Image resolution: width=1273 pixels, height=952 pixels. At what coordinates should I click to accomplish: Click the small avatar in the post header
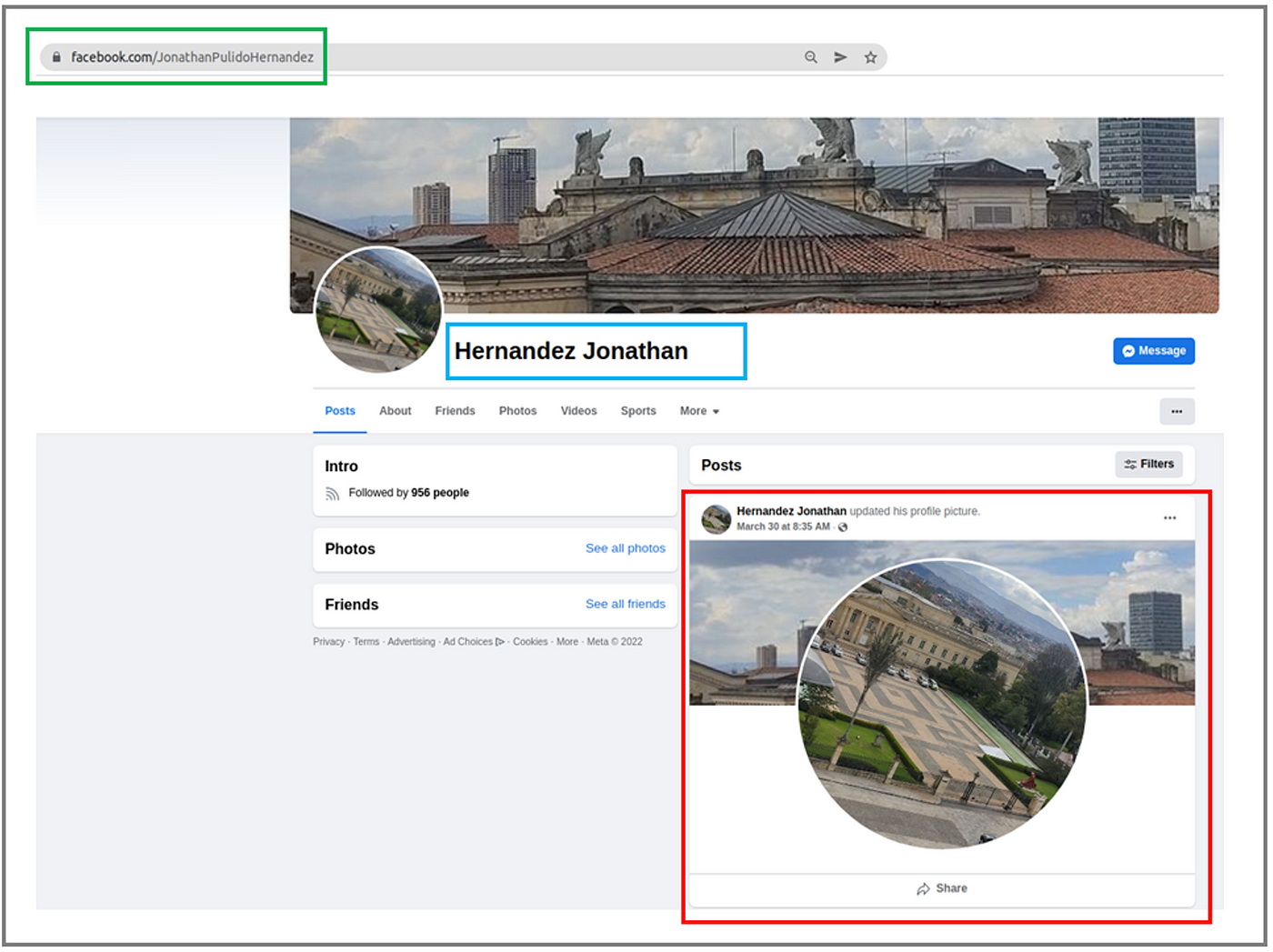pyautogui.click(x=717, y=519)
